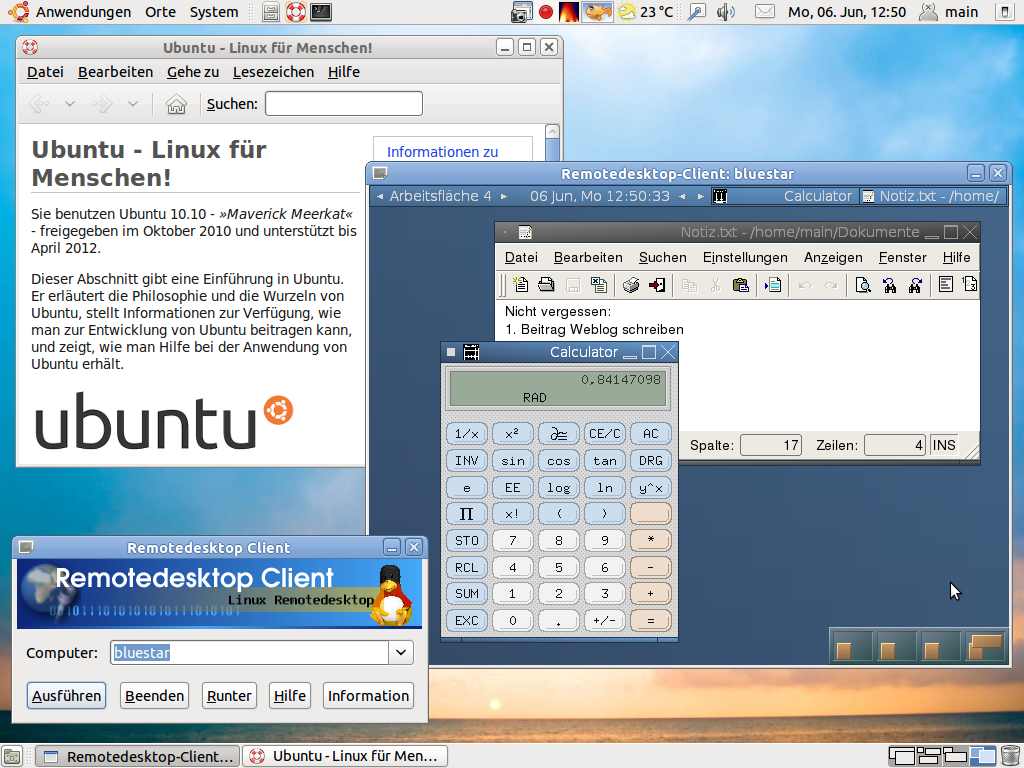The height and width of the screenshot is (768, 1024).
Task: Click the home icon in help browser
Action: tap(176, 104)
